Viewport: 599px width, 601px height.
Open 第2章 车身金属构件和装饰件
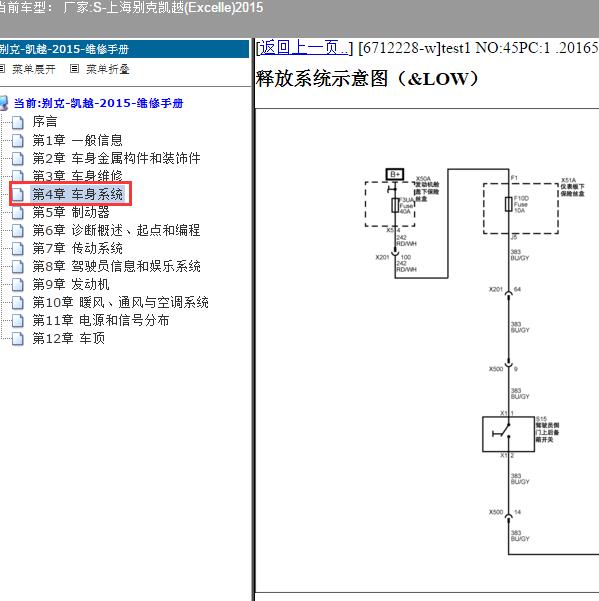pos(116,158)
